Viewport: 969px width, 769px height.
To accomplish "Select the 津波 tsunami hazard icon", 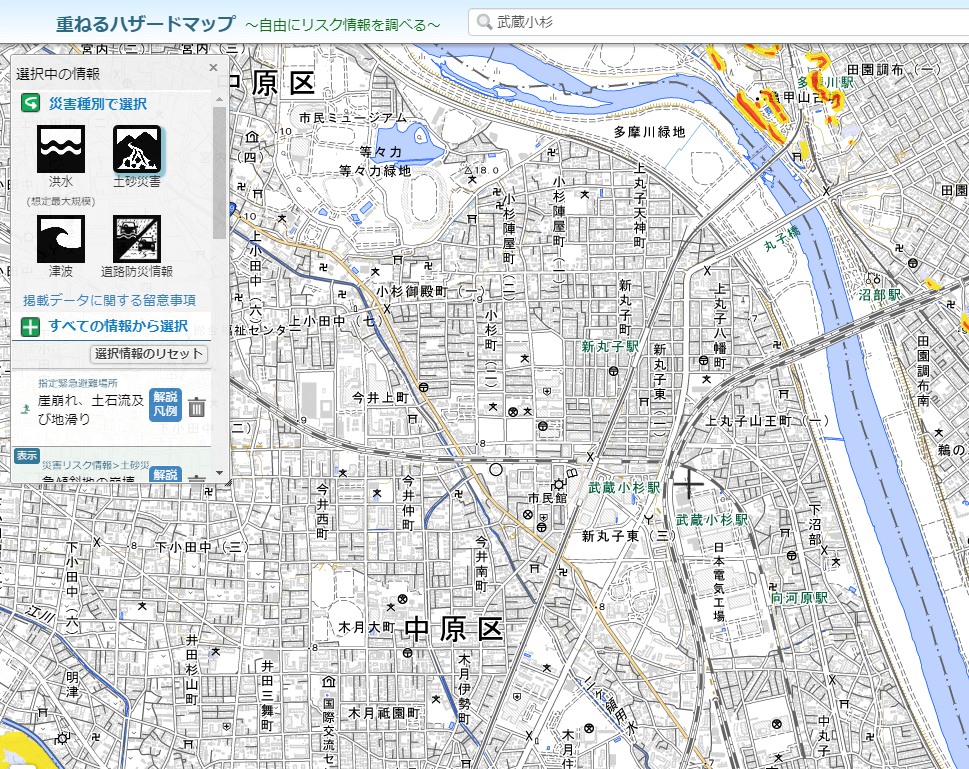I will pyautogui.click(x=61, y=239).
